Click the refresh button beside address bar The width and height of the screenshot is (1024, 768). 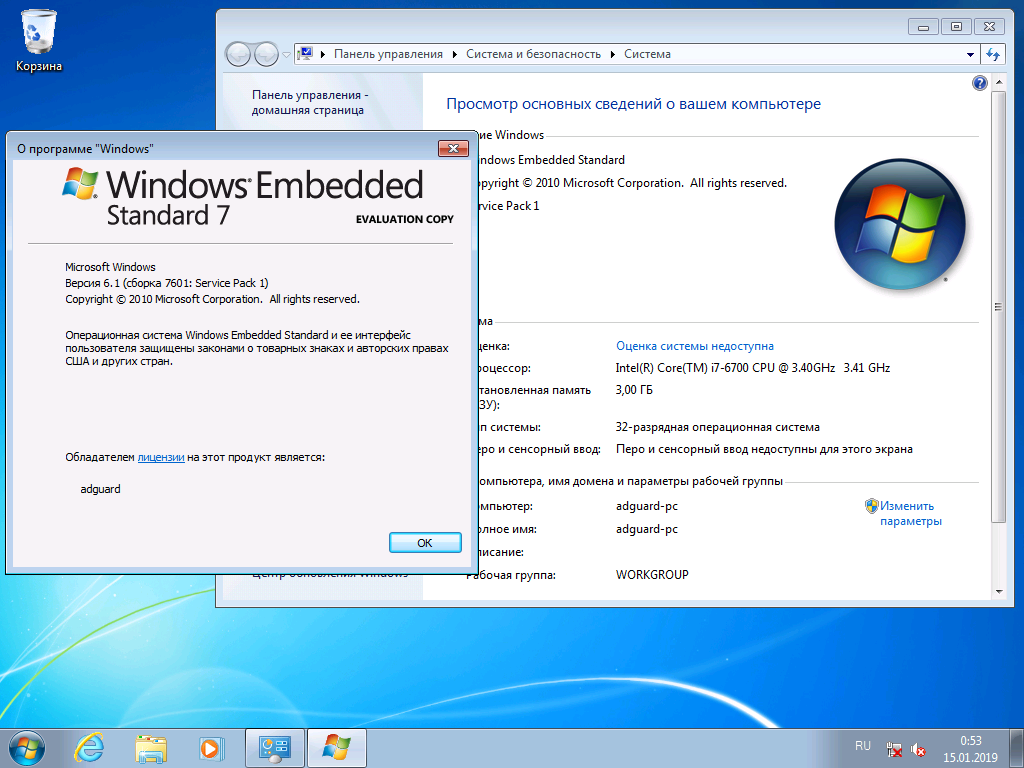tap(993, 54)
